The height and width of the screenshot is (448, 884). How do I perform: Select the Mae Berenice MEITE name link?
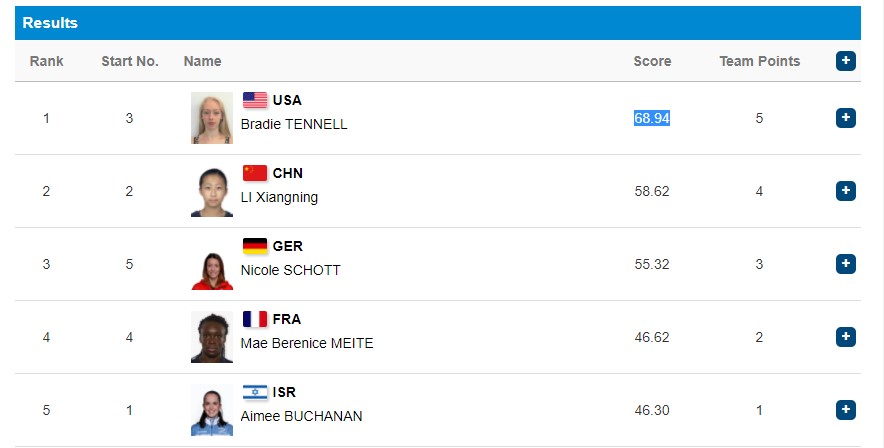pos(307,343)
